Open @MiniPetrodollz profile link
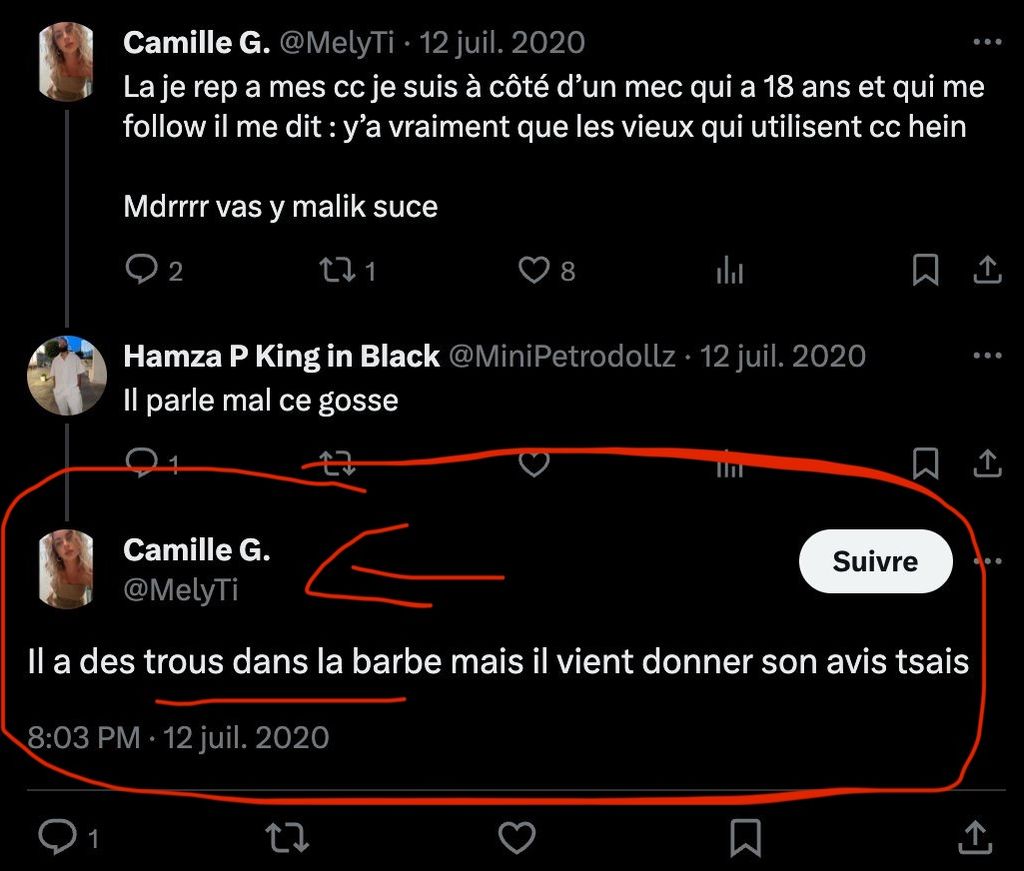1024x871 pixels. 561,356
